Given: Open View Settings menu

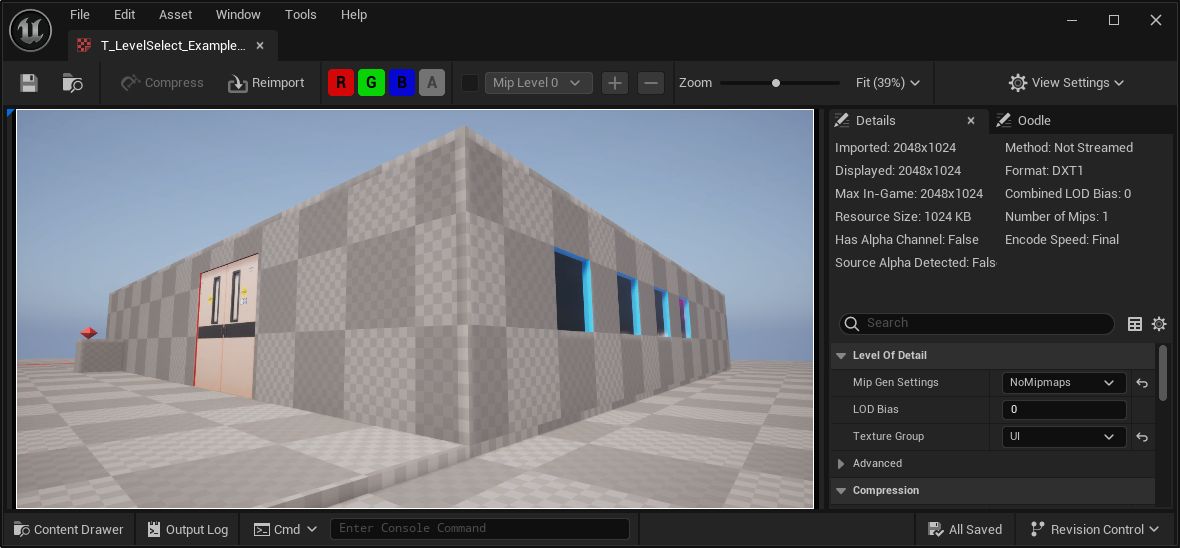Looking at the screenshot, I should [1066, 83].
